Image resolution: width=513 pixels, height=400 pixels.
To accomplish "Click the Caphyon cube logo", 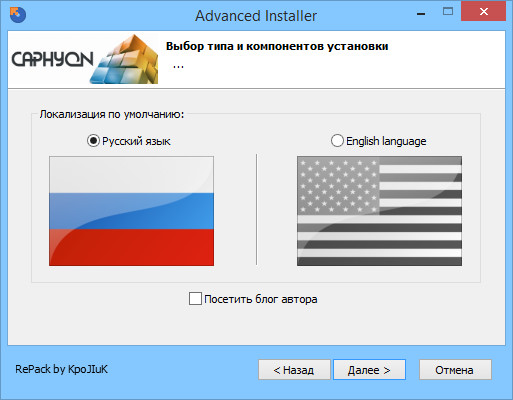I will click(x=124, y=59).
